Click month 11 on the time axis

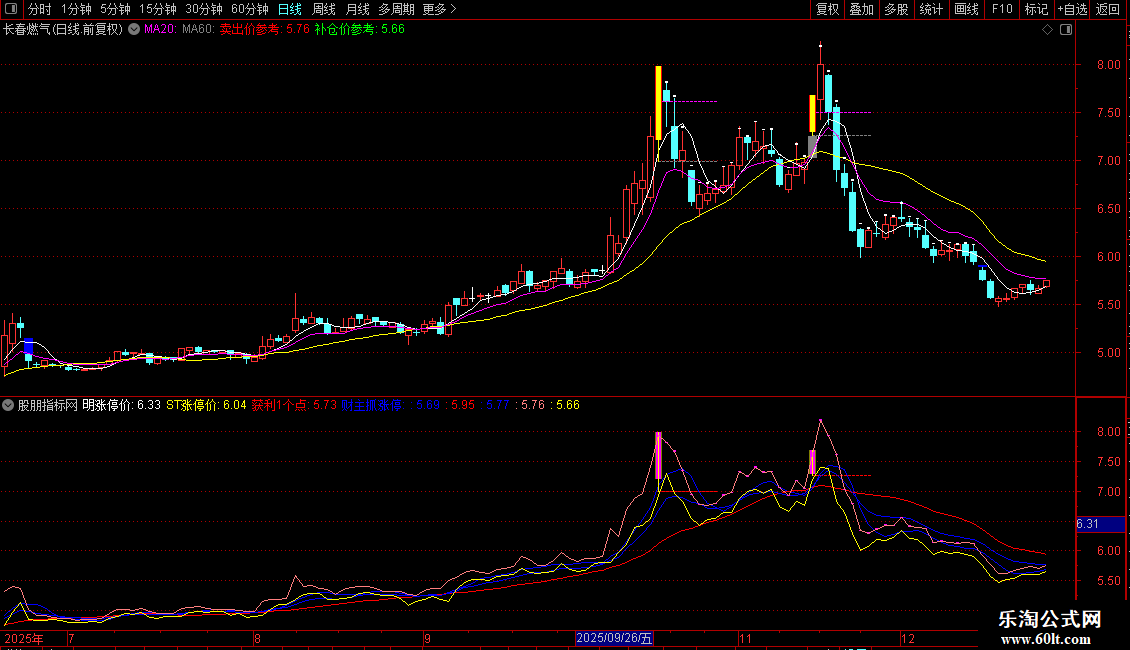click(x=745, y=638)
